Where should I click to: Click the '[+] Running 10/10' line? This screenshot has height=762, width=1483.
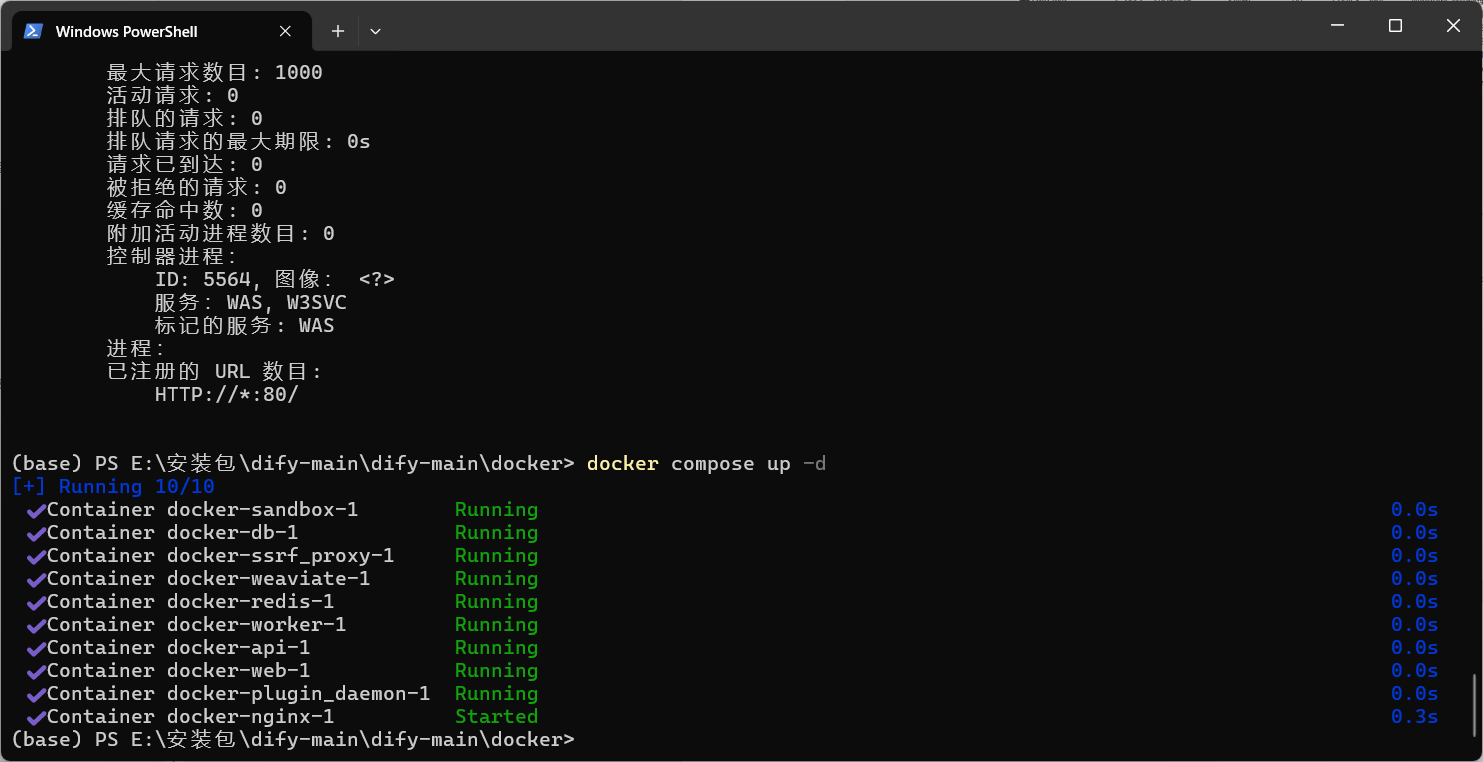pyautogui.click(x=113, y=487)
